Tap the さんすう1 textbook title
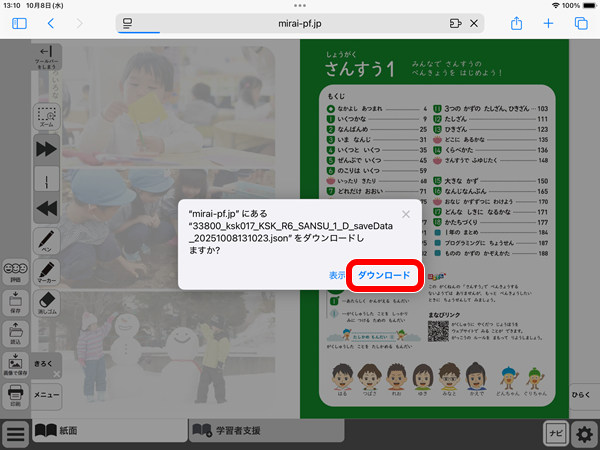Image resolution: width=600 pixels, height=450 pixels. (360, 70)
